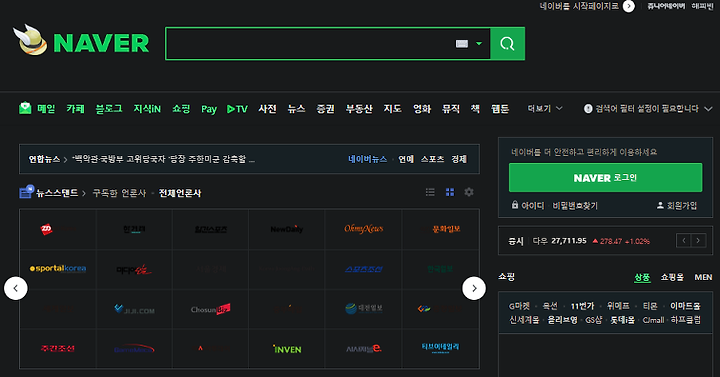Open the 뮤직 menu

(x=451, y=109)
